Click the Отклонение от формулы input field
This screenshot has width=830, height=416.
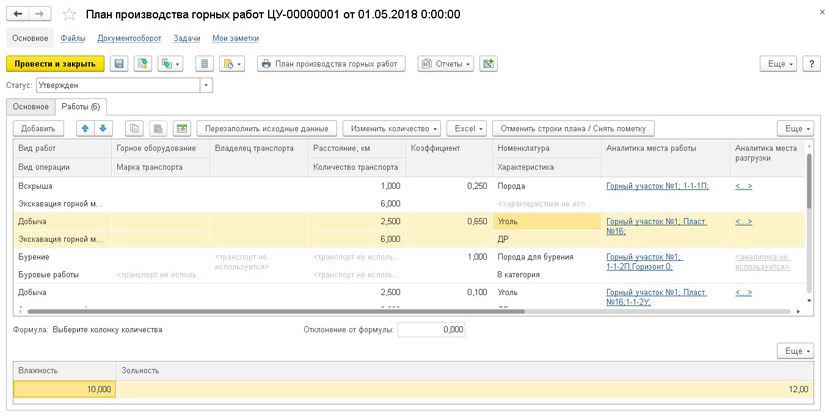pyautogui.click(x=431, y=330)
